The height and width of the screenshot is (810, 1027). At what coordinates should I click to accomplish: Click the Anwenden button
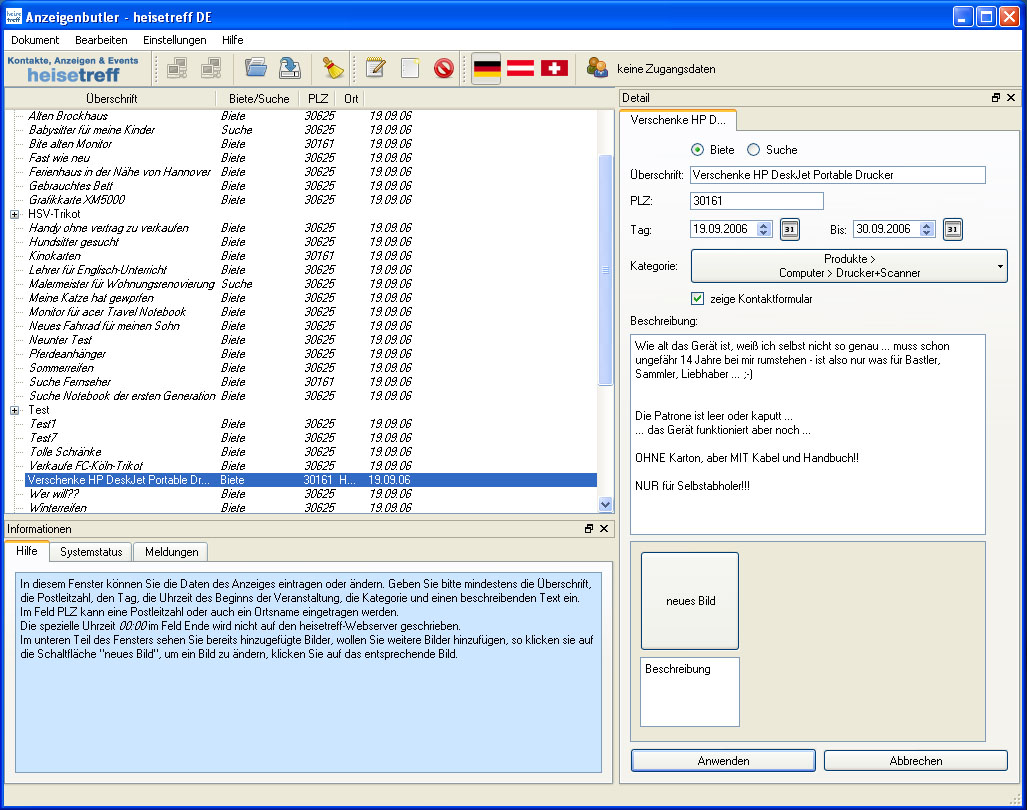723,761
